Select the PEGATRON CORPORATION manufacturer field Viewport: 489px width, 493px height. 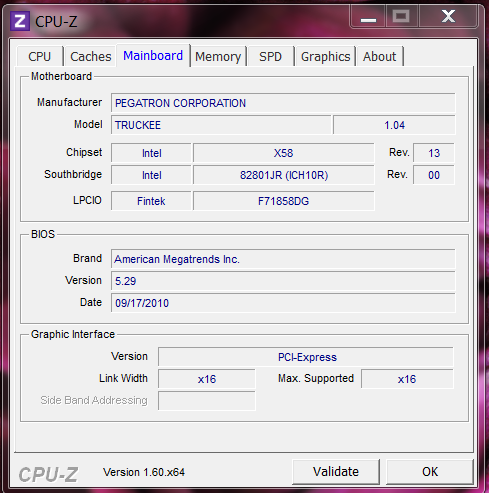coord(283,103)
